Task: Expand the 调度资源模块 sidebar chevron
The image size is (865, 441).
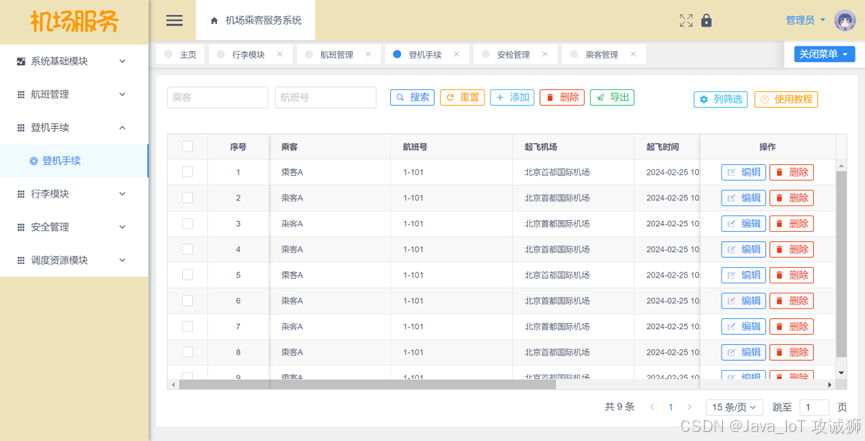Action: point(122,260)
